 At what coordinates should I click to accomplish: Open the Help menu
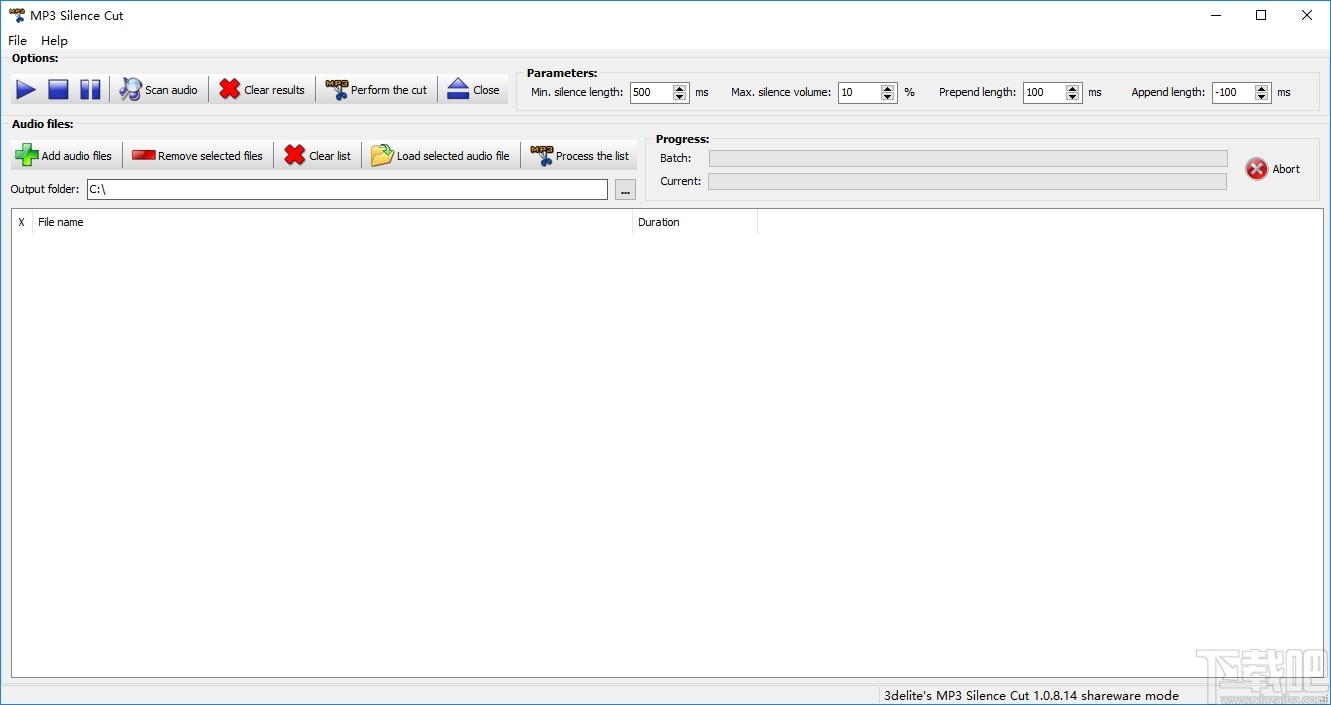click(x=54, y=41)
